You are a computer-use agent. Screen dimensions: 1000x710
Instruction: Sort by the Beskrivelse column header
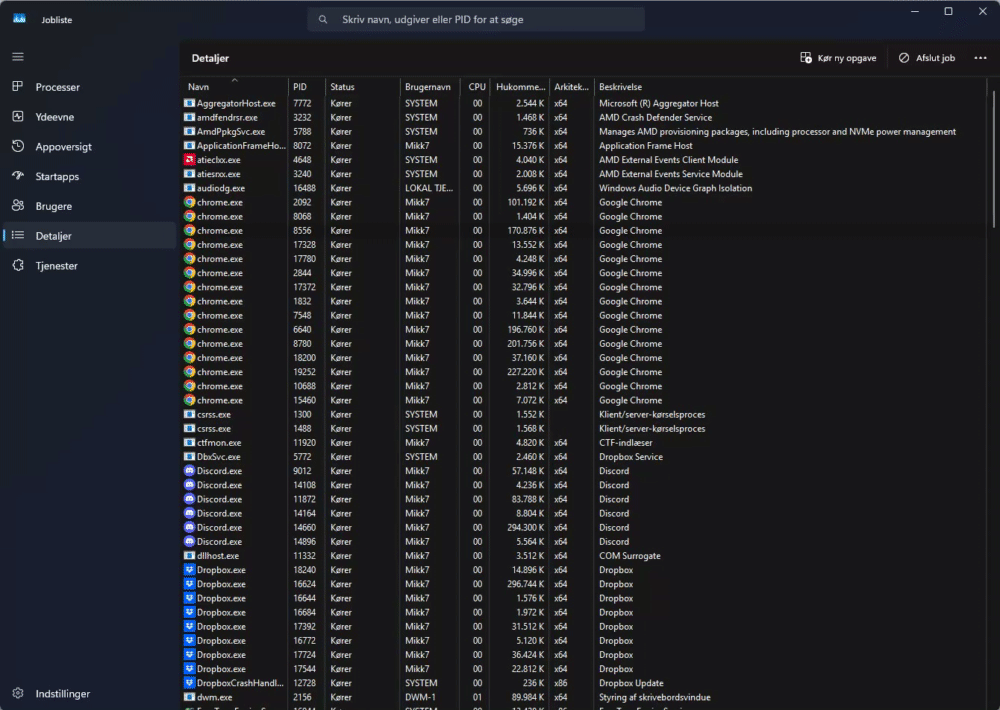pyautogui.click(x=790, y=87)
